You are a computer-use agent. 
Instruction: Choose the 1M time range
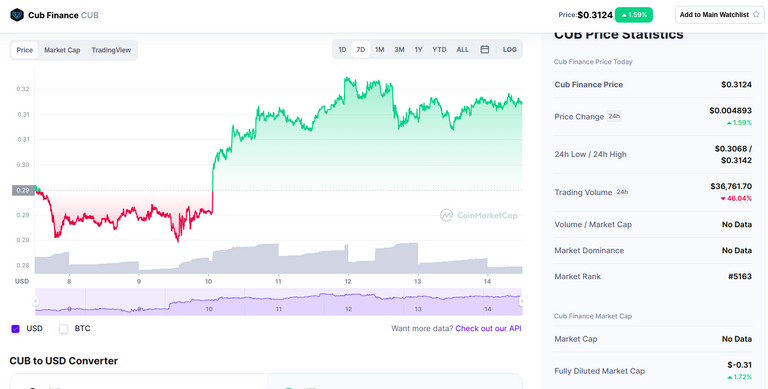380,49
